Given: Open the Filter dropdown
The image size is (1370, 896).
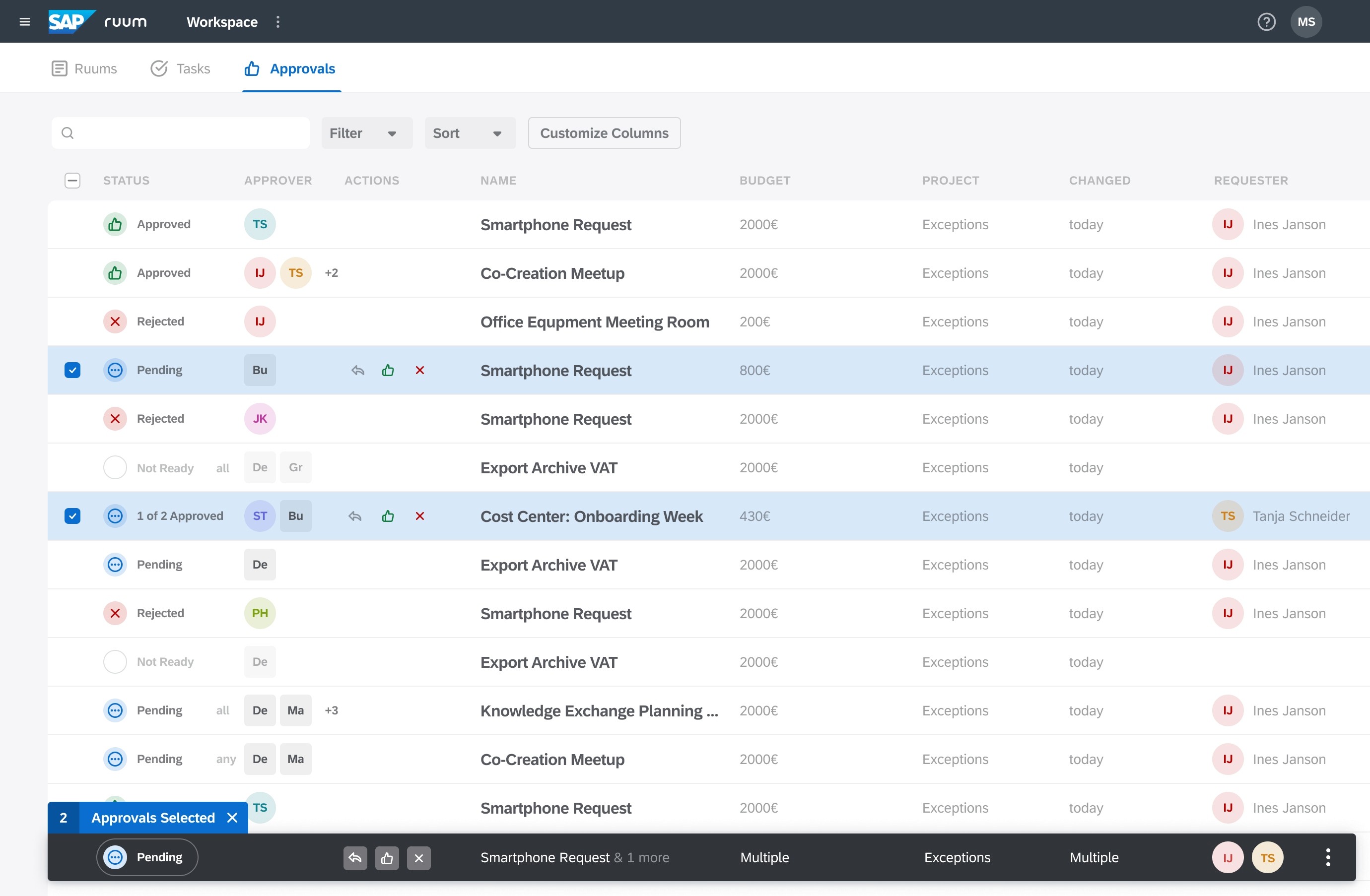Looking at the screenshot, I should pyautogui.click(x=367, y=133).
